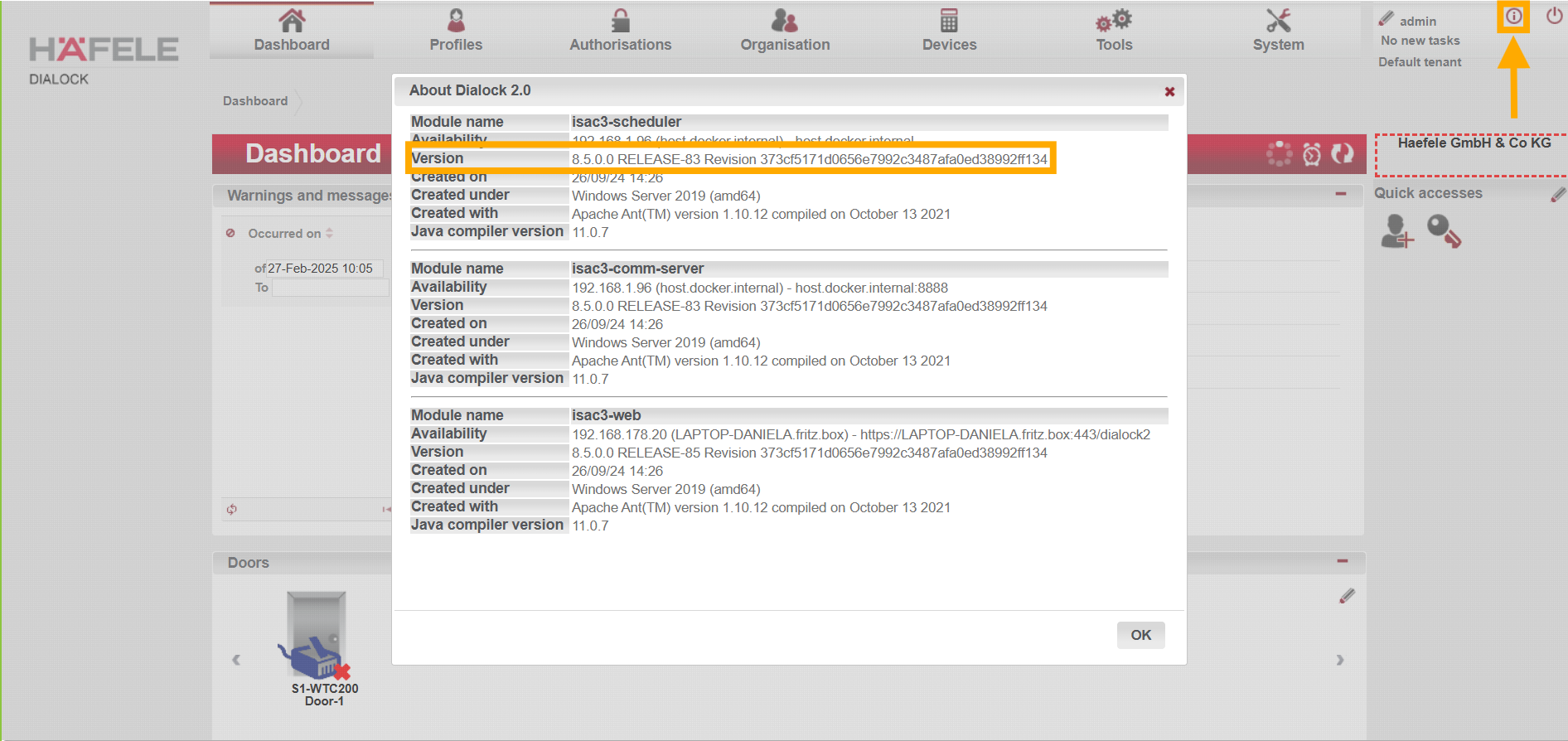The height and width of the screenshot is (741, 1568).
Task: Collapse the Warnings and messages panel
Action: point(1341,194)
